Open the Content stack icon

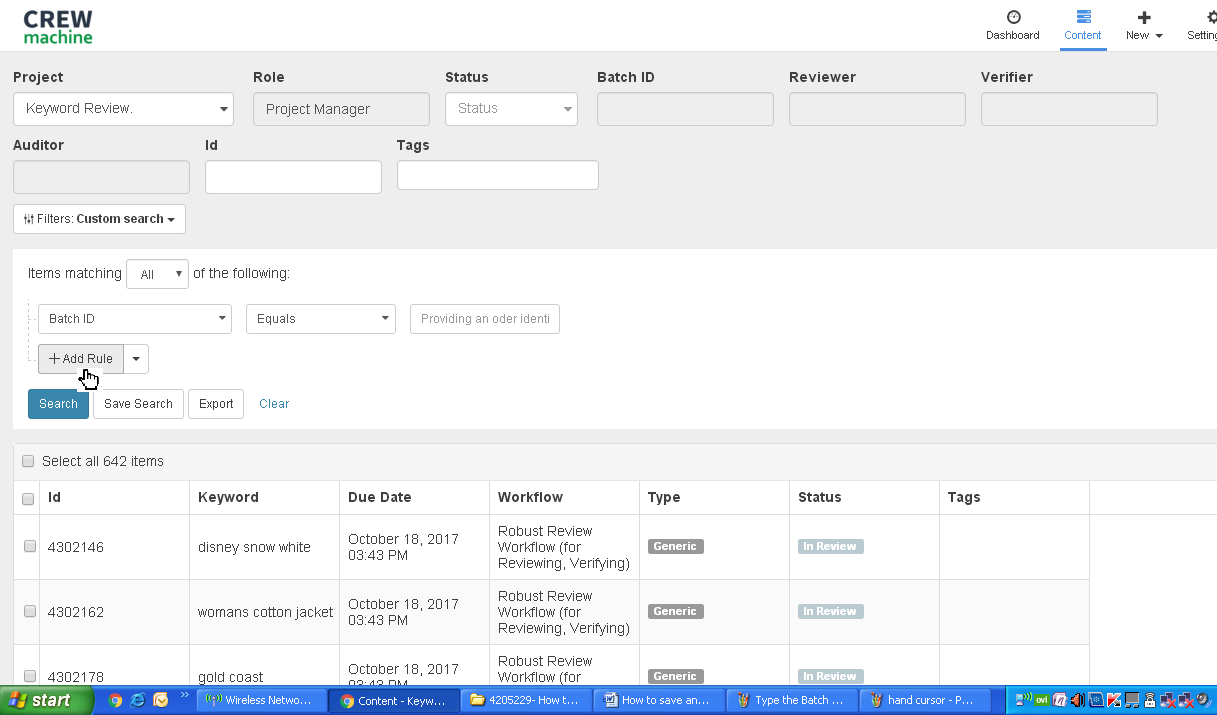click(x=1083, y=17)
